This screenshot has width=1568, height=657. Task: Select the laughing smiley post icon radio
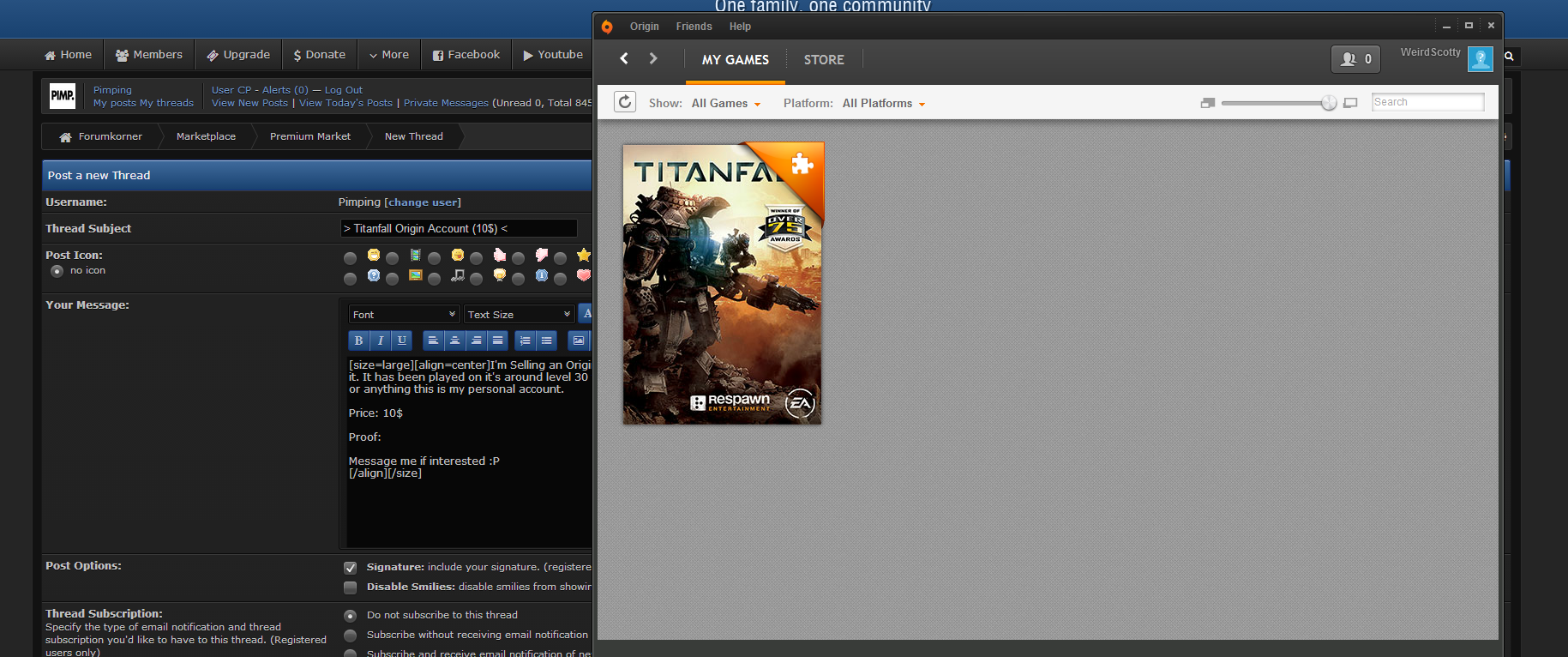point(350,257)
